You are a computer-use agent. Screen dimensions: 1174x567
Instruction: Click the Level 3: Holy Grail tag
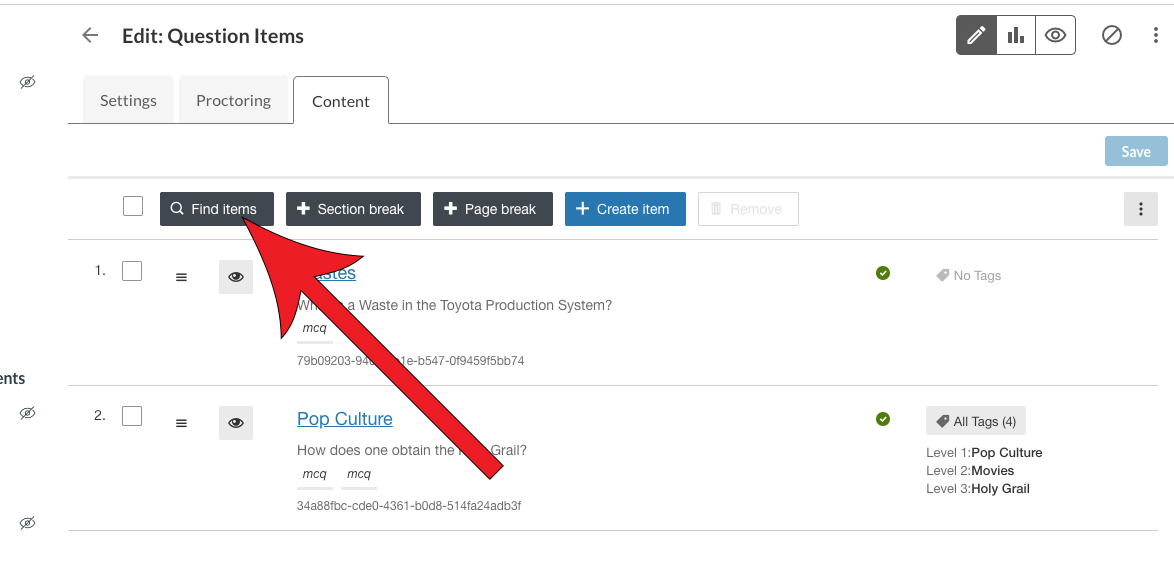(x=978, y=488)
